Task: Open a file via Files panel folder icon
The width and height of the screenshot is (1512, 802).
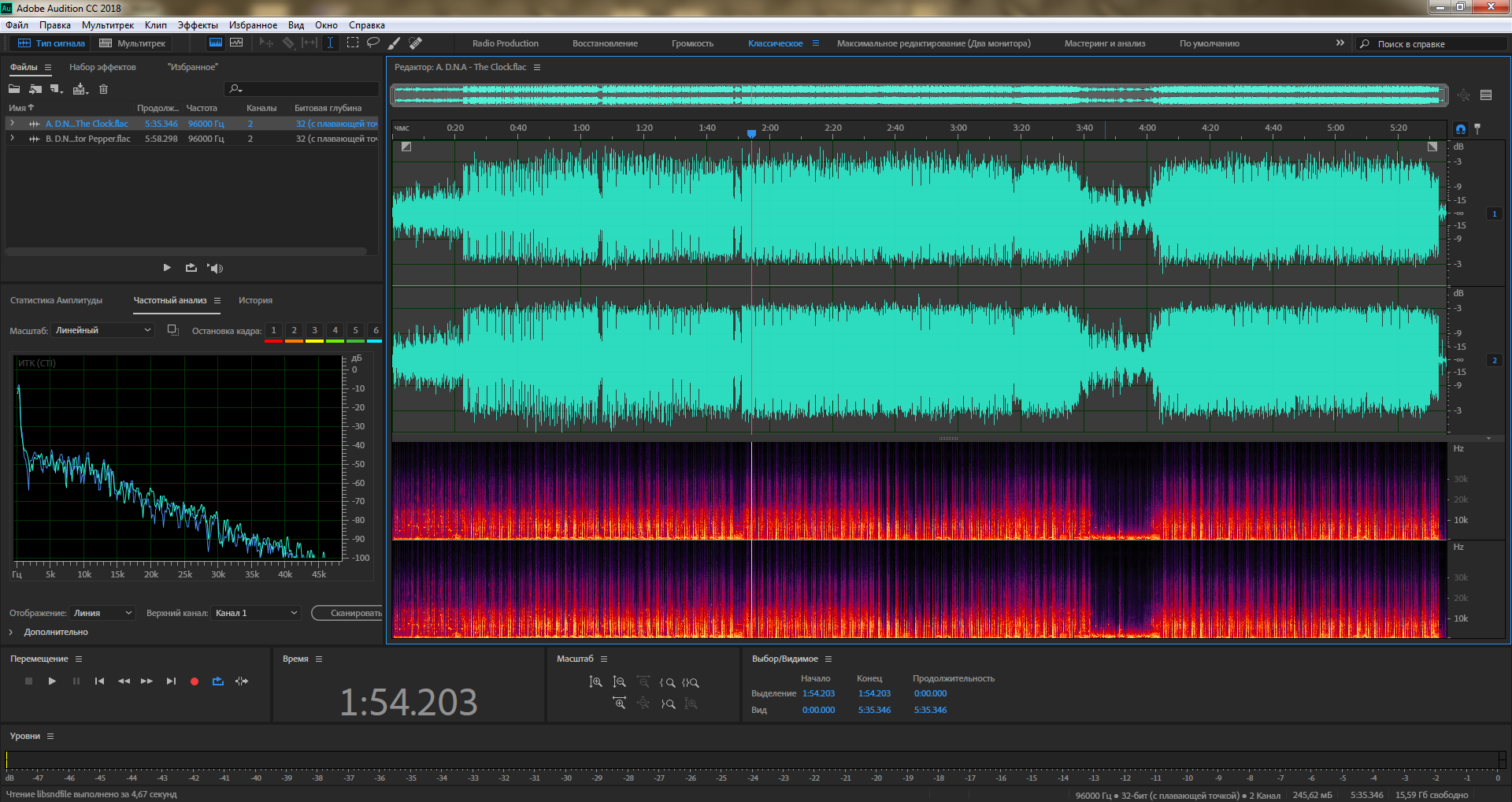Action: point(14,89)
